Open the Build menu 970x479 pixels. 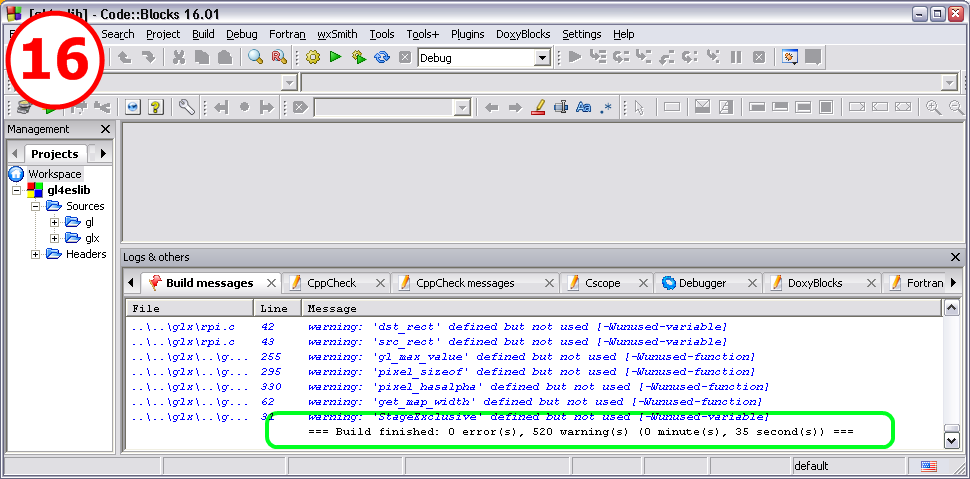click(x=203, y=34)
